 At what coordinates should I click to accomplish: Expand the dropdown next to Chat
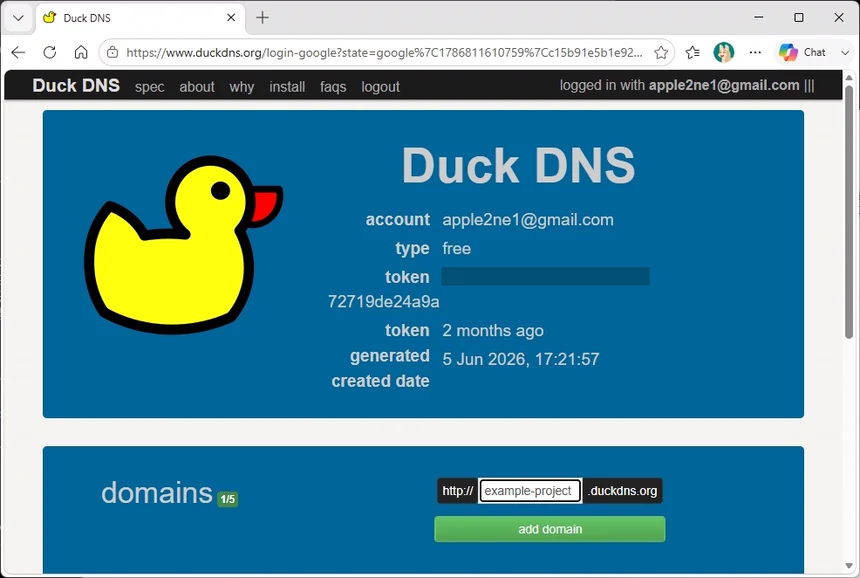point(845,53)
